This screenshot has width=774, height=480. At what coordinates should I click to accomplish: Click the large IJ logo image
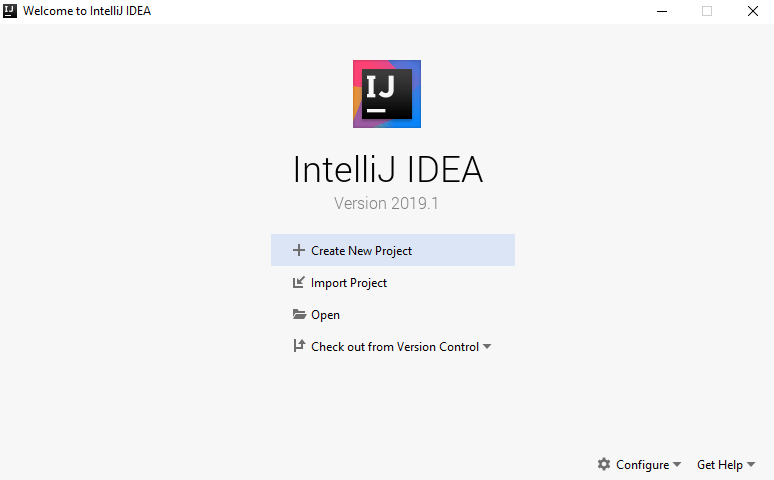(x=387, y=94)
